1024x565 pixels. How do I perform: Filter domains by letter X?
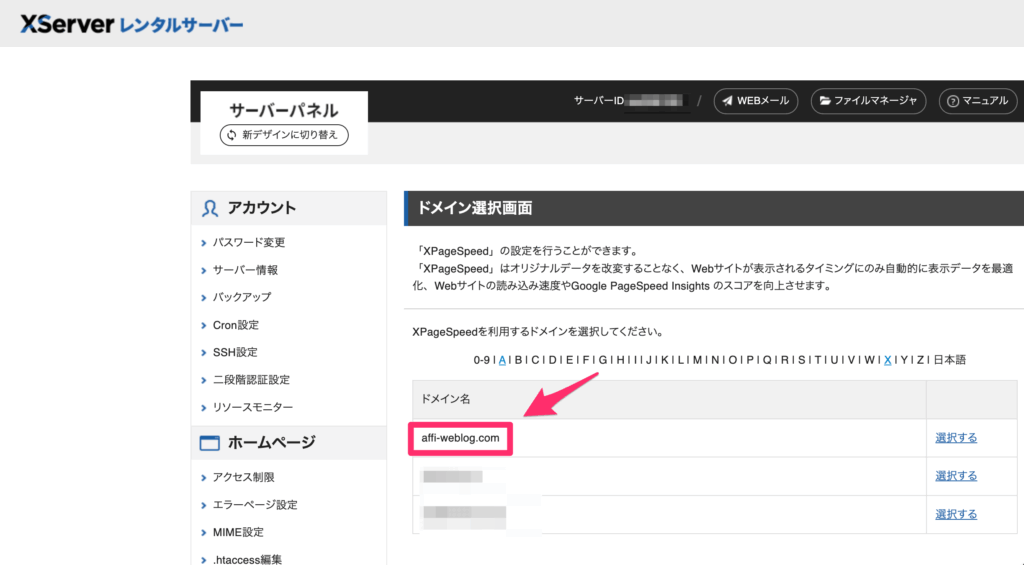click(x=887, y=360)
